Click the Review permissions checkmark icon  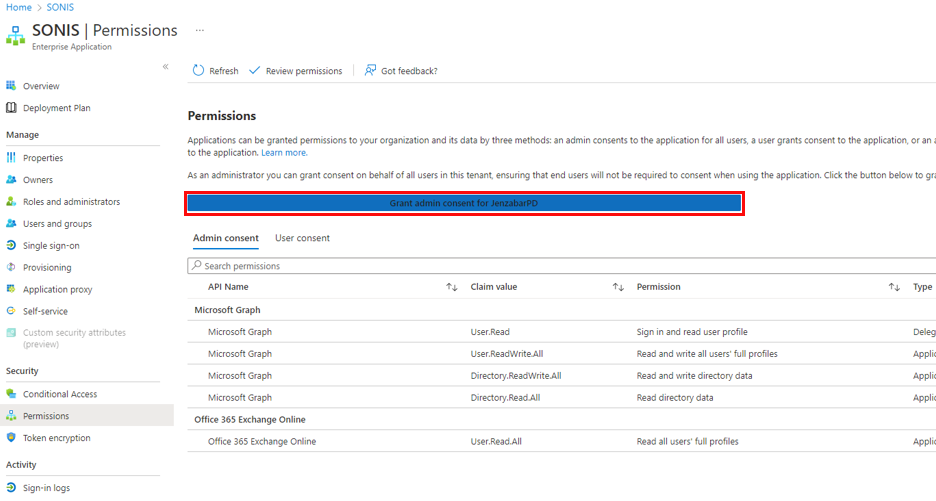pos(254,70)
